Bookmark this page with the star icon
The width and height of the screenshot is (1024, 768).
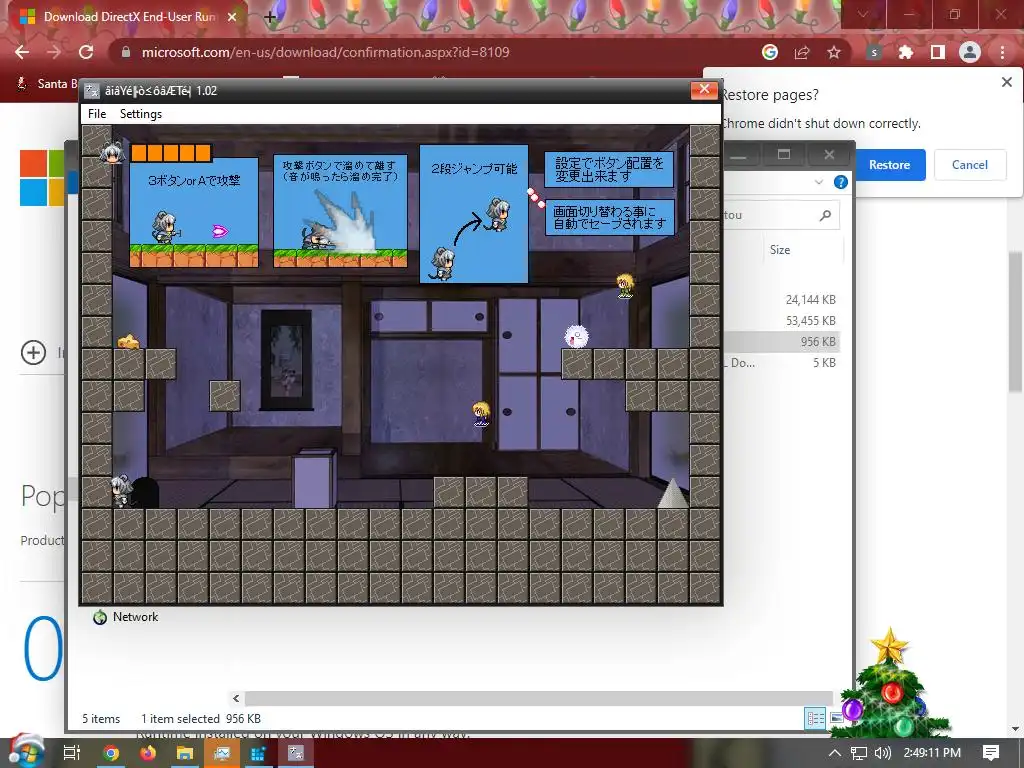click(x=834, y=52)
